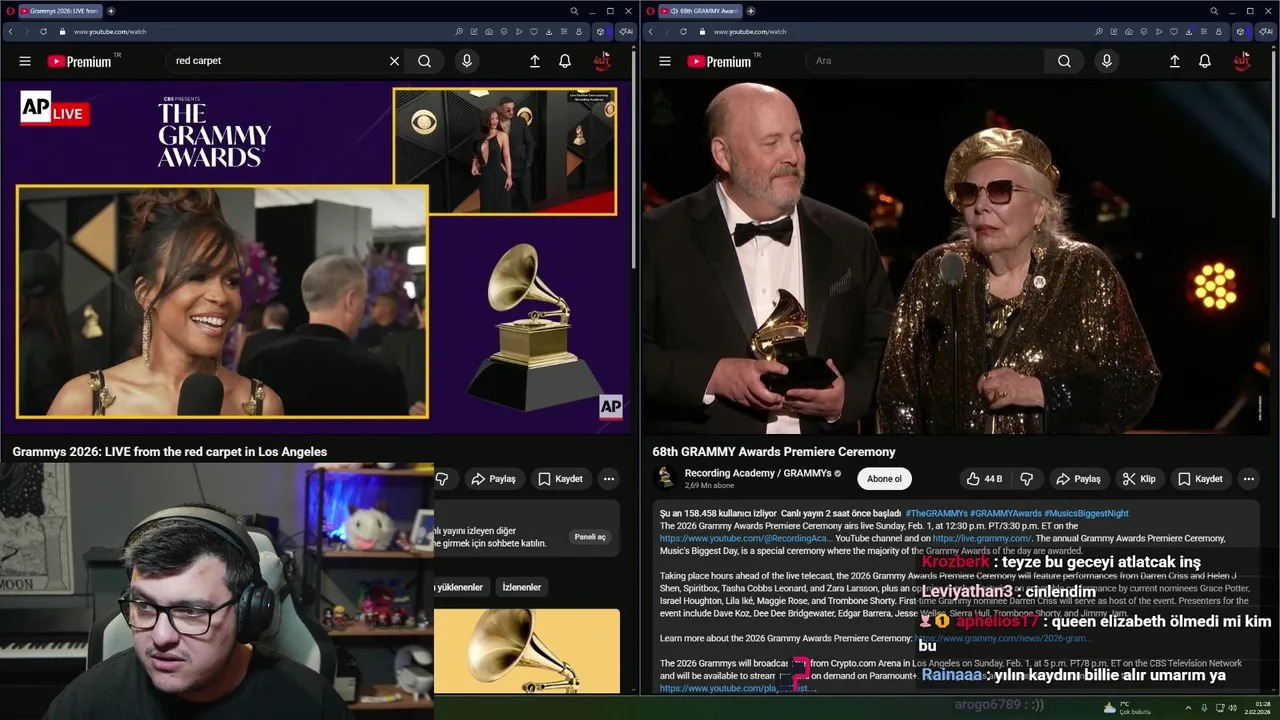Image resolution: width=1280 pixels, height=720 pixels.
Task: Open weather widget in taskbar
Action: click(x=1127, y=708)
